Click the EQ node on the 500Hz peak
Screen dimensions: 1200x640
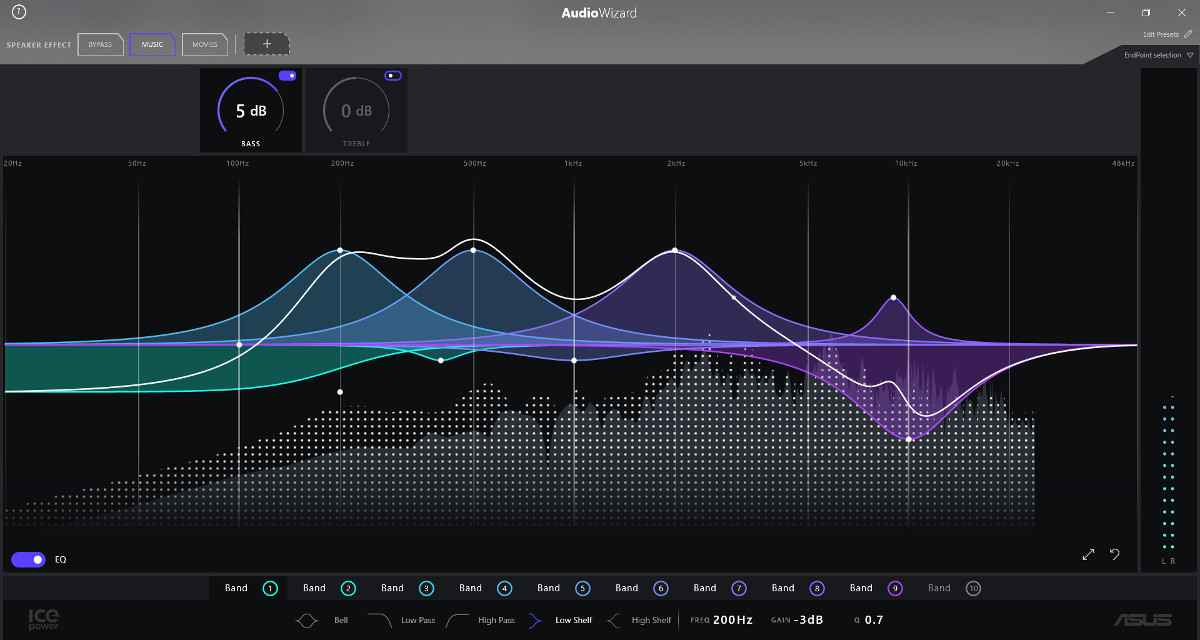[x=473, y=250]
